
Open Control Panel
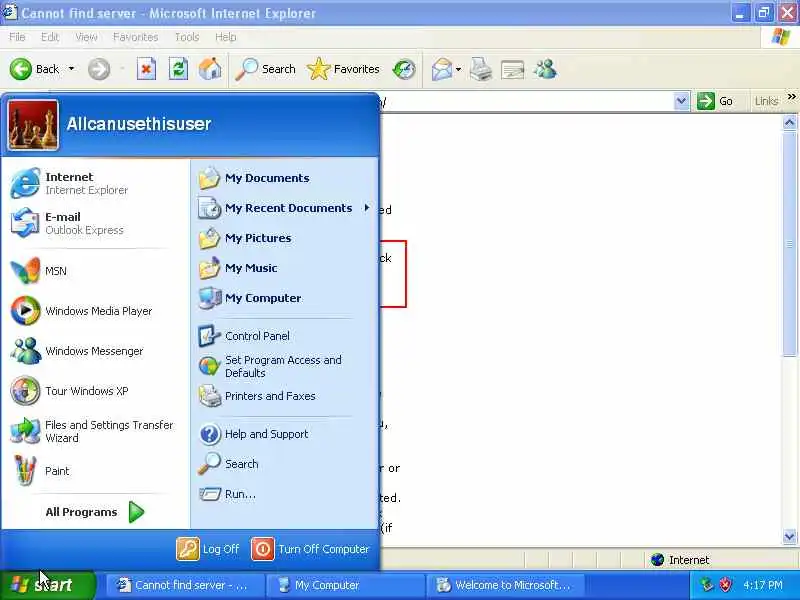tap(285, 336)
